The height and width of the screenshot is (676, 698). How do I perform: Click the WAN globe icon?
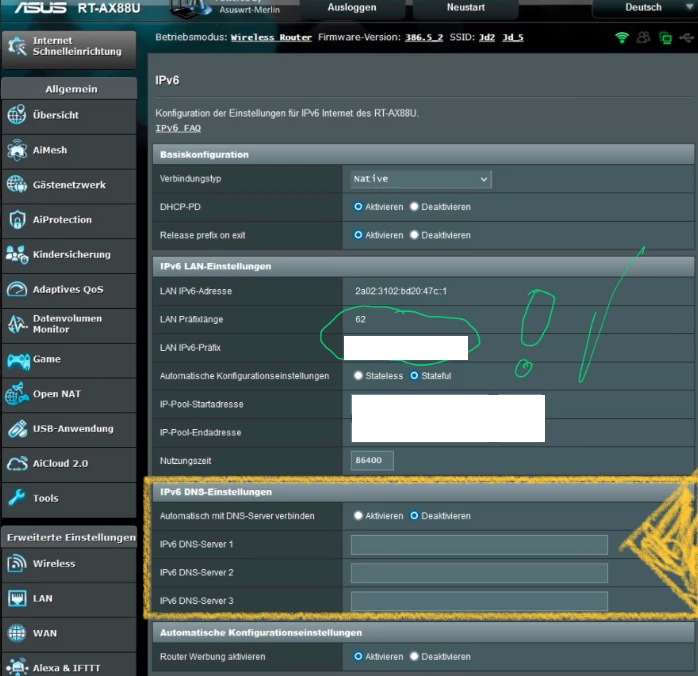(17, 633)
